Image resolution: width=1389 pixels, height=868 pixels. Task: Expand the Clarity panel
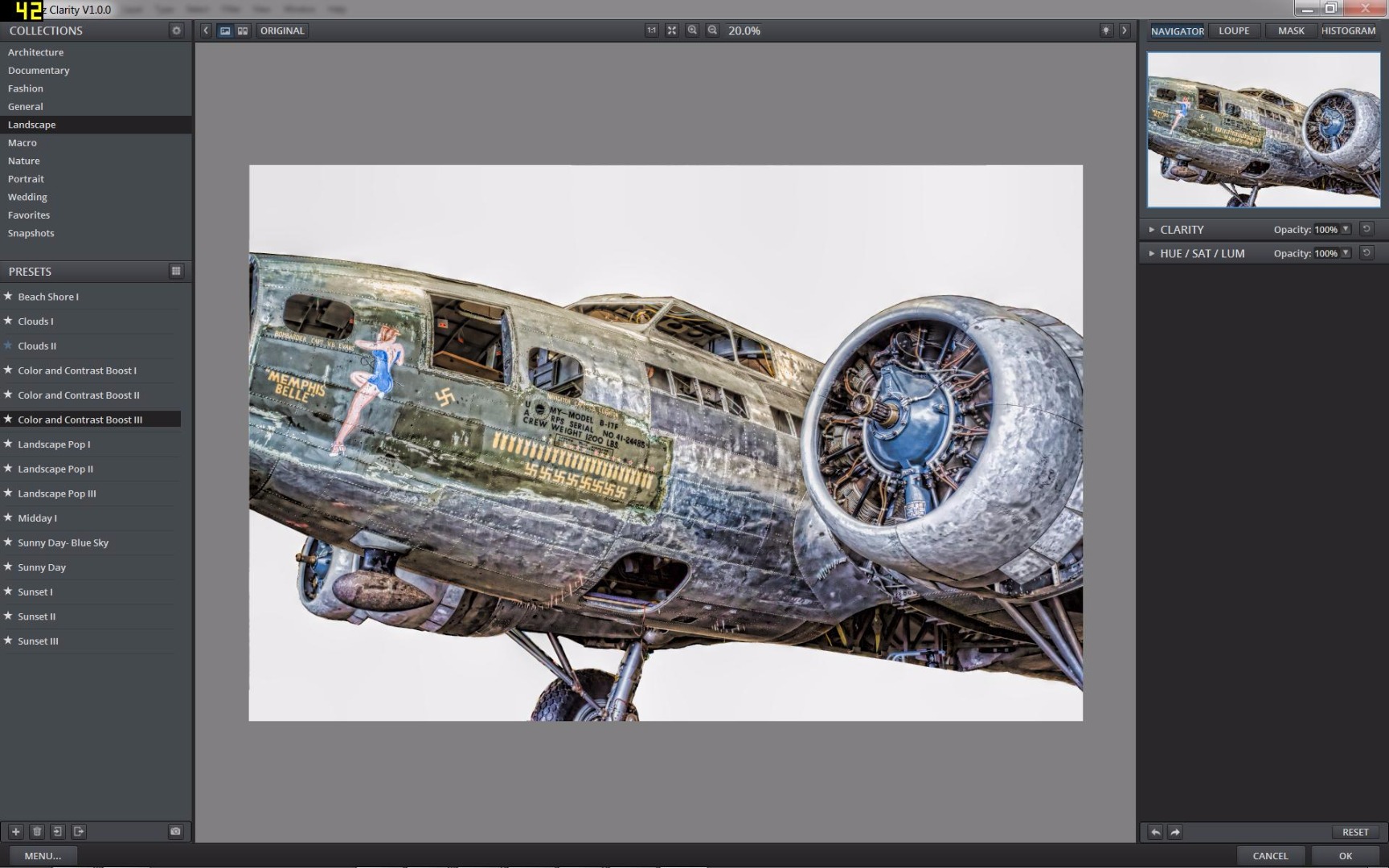tap(1152, 230)
